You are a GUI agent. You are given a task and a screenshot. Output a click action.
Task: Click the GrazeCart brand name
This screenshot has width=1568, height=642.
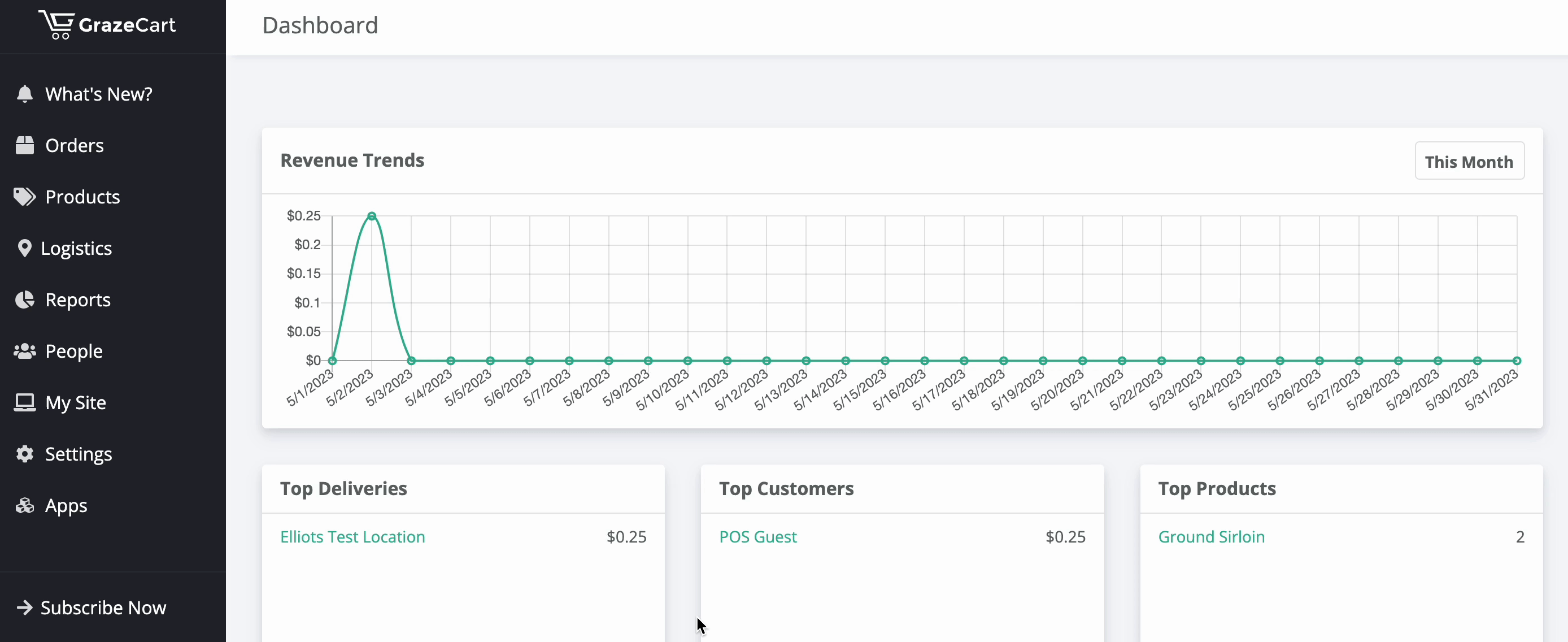(127, 25)
